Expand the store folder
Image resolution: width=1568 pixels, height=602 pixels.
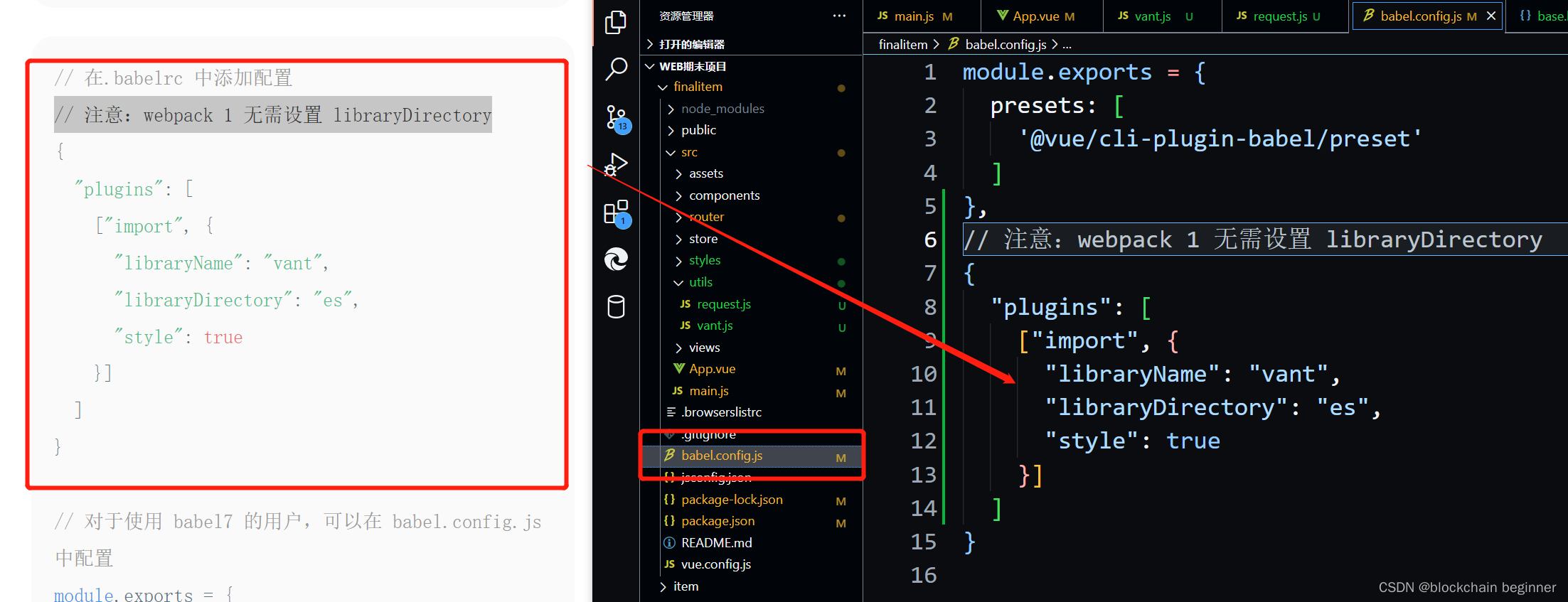(x=751, y=239)
